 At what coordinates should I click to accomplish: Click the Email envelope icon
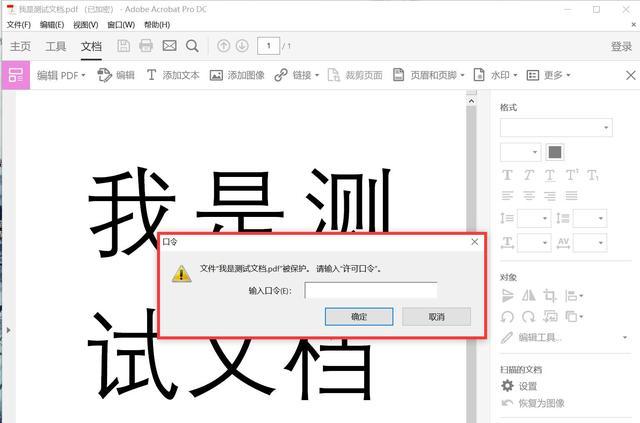(x=169, y=45)
